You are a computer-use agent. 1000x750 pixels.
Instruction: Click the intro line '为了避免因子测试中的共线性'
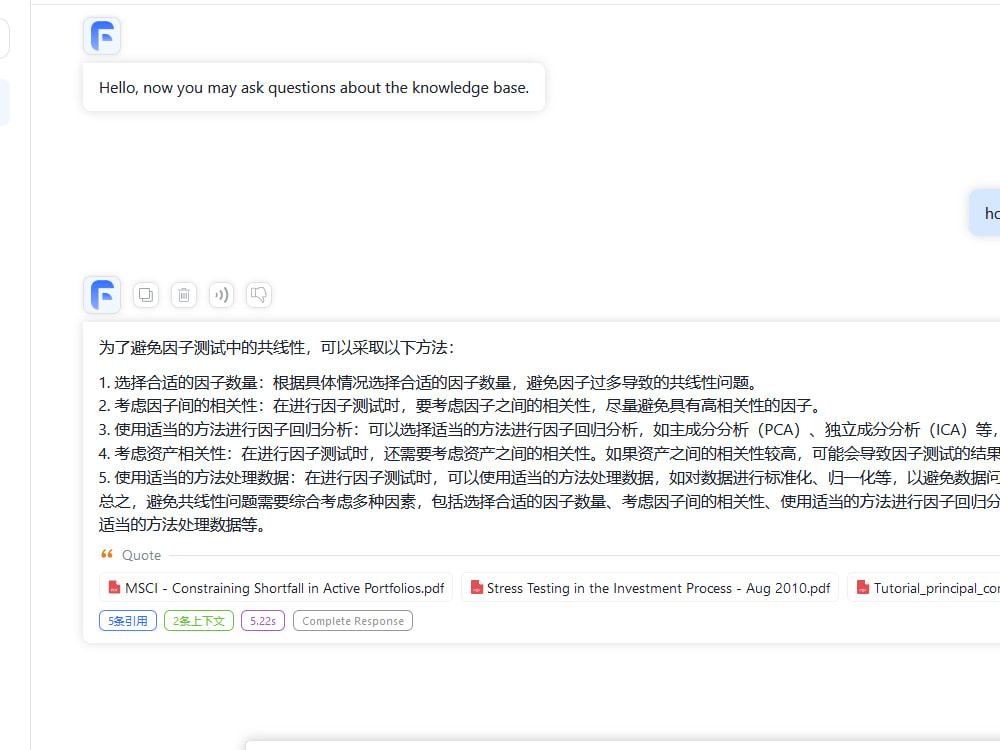(277, 348)
